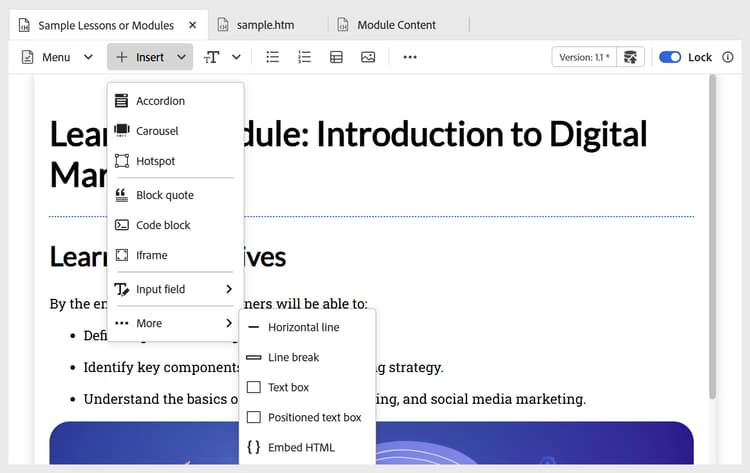Switch to the sample.htm tab
The width and height of the screenshot is (750, 473).
click(265, 25)
